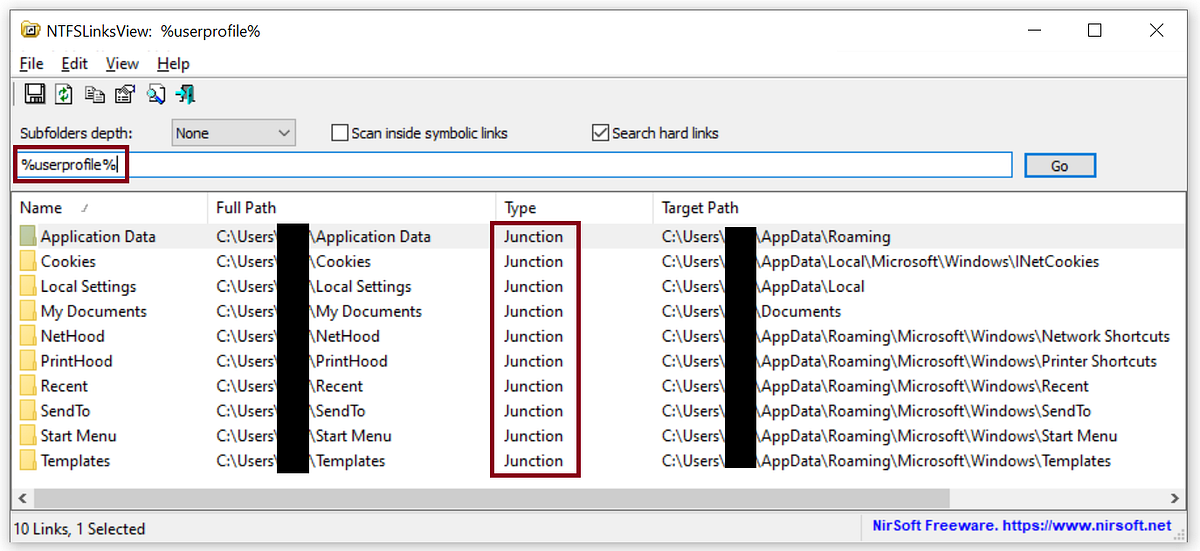Sort by the Type column header

click(x=574, y=208)
